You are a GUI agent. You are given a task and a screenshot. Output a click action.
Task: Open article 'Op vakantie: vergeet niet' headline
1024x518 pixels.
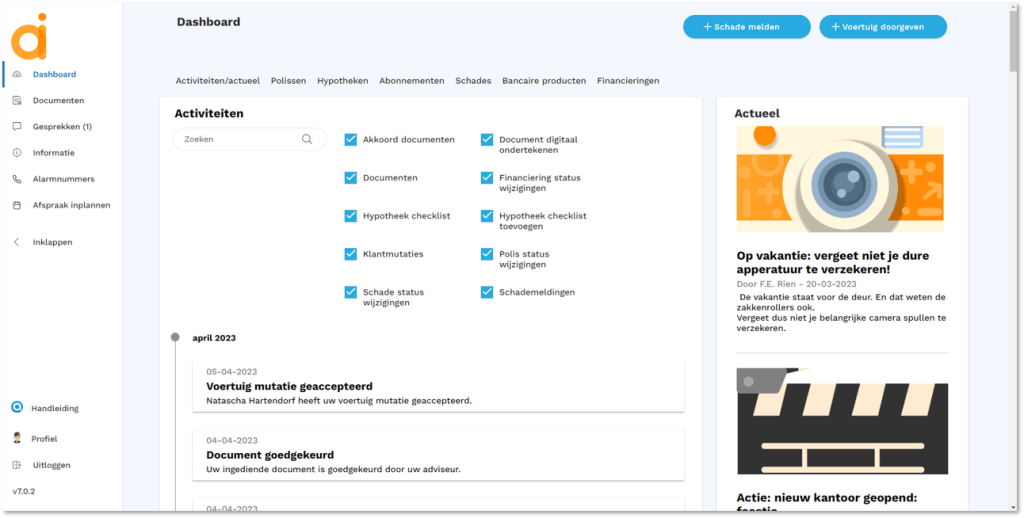pyautogui.click(x=833, y=262)
